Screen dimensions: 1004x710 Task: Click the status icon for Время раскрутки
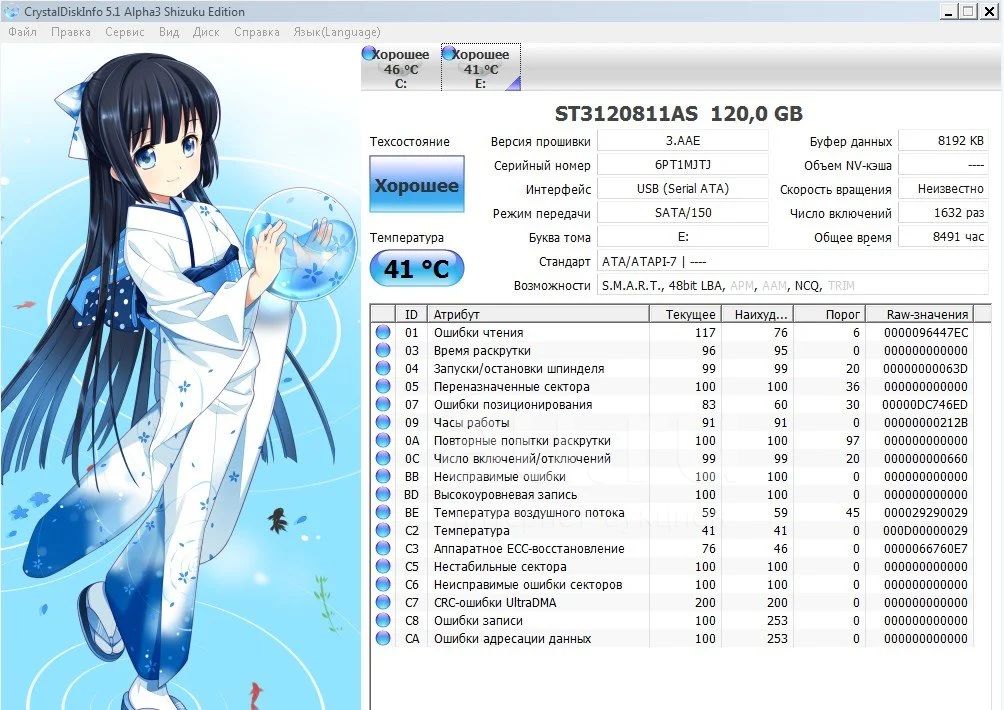383,350
